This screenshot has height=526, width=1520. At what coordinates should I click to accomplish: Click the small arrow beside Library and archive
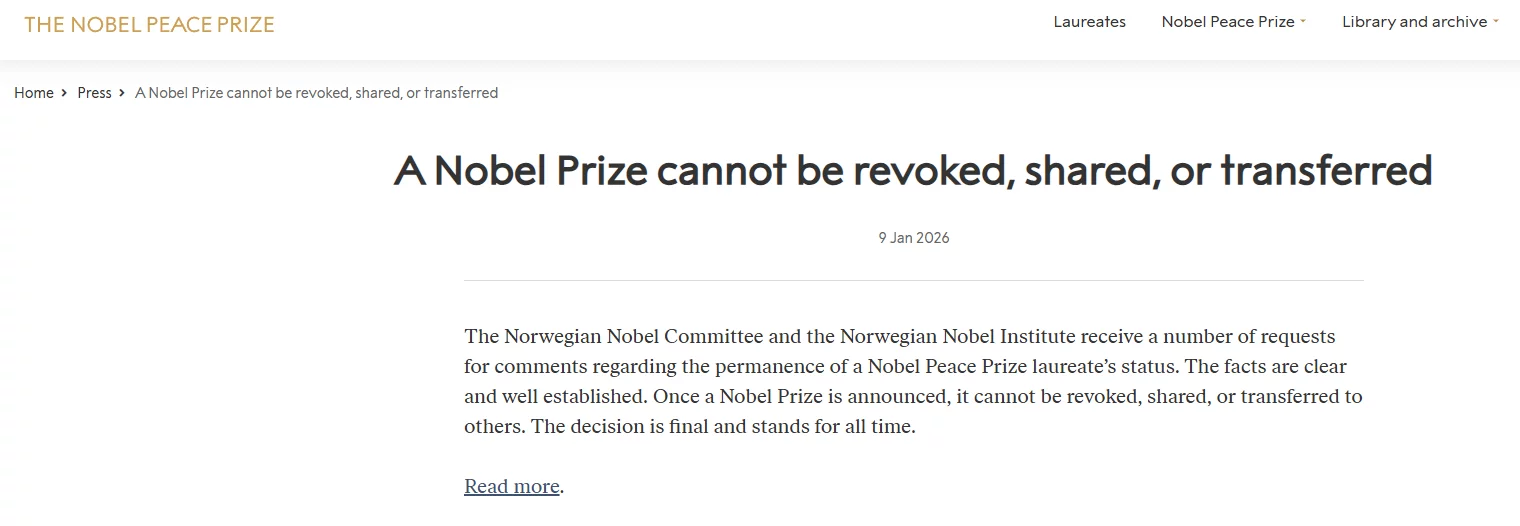point(1496,22)
